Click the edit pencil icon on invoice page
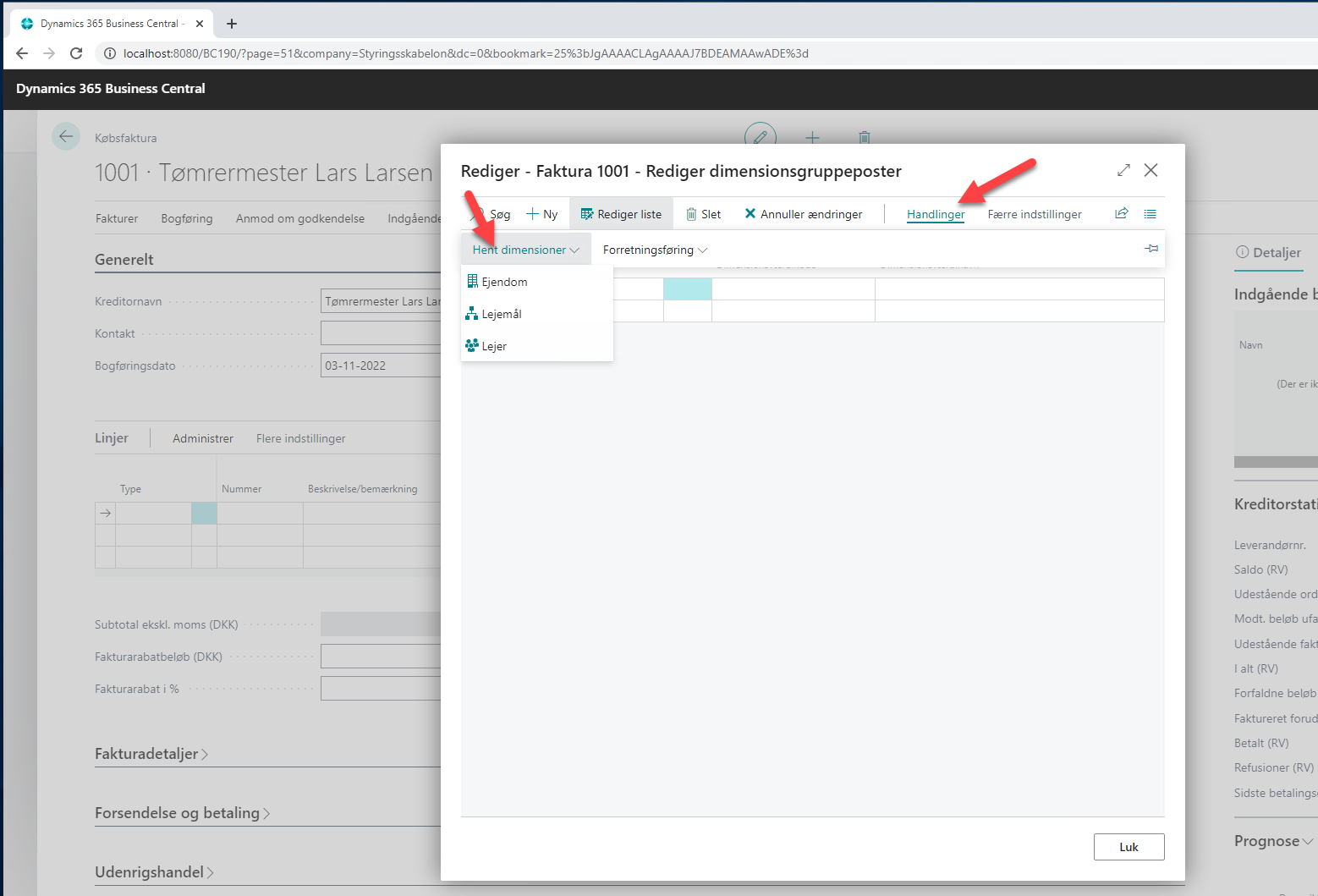Viewport: 1318px width, 896px height. point(761,136)
